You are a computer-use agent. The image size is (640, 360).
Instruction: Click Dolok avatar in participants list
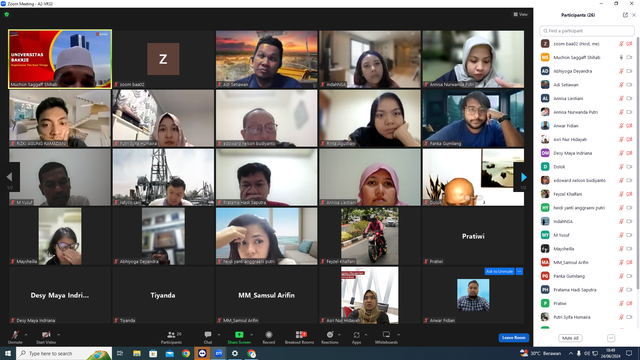coord(545,167)
